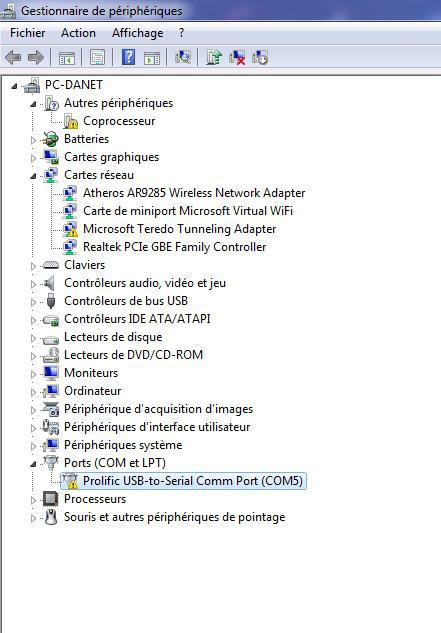This screenshot has height=633, width=441.
Task: Select Microsoft Teredo Tunneling Adapter
Action: tap(180, 229)
